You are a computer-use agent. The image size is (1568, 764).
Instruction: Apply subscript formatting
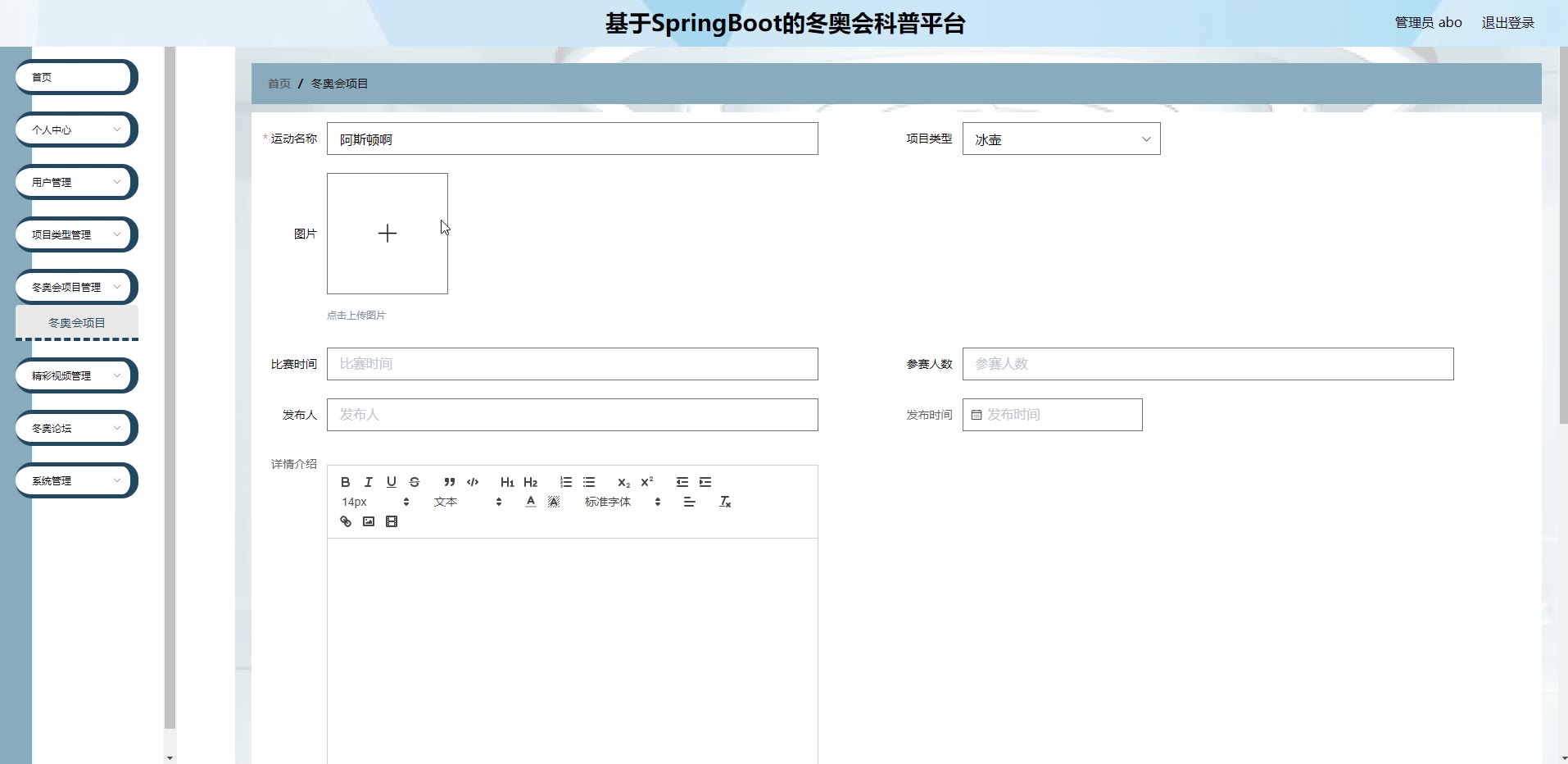pos(624,482)
